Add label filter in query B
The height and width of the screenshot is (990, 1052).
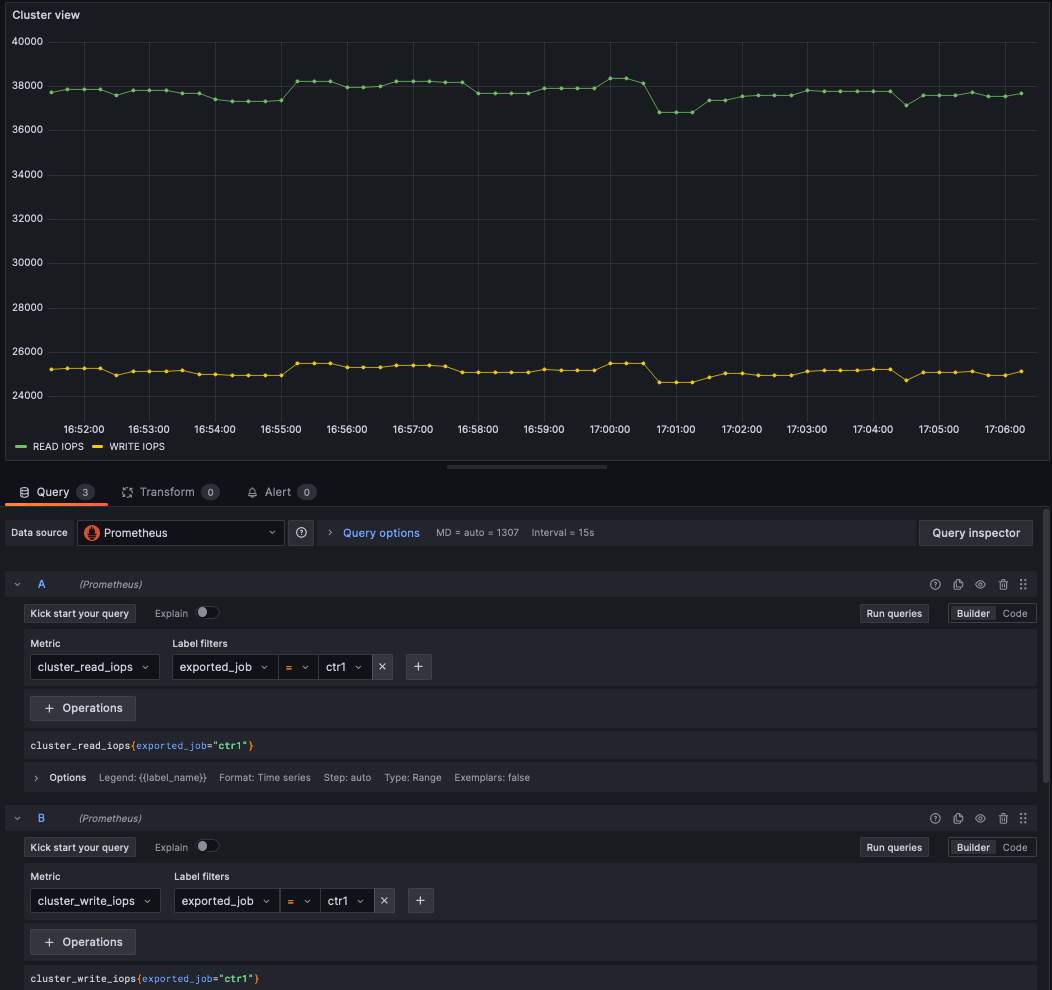click(421, 901)
